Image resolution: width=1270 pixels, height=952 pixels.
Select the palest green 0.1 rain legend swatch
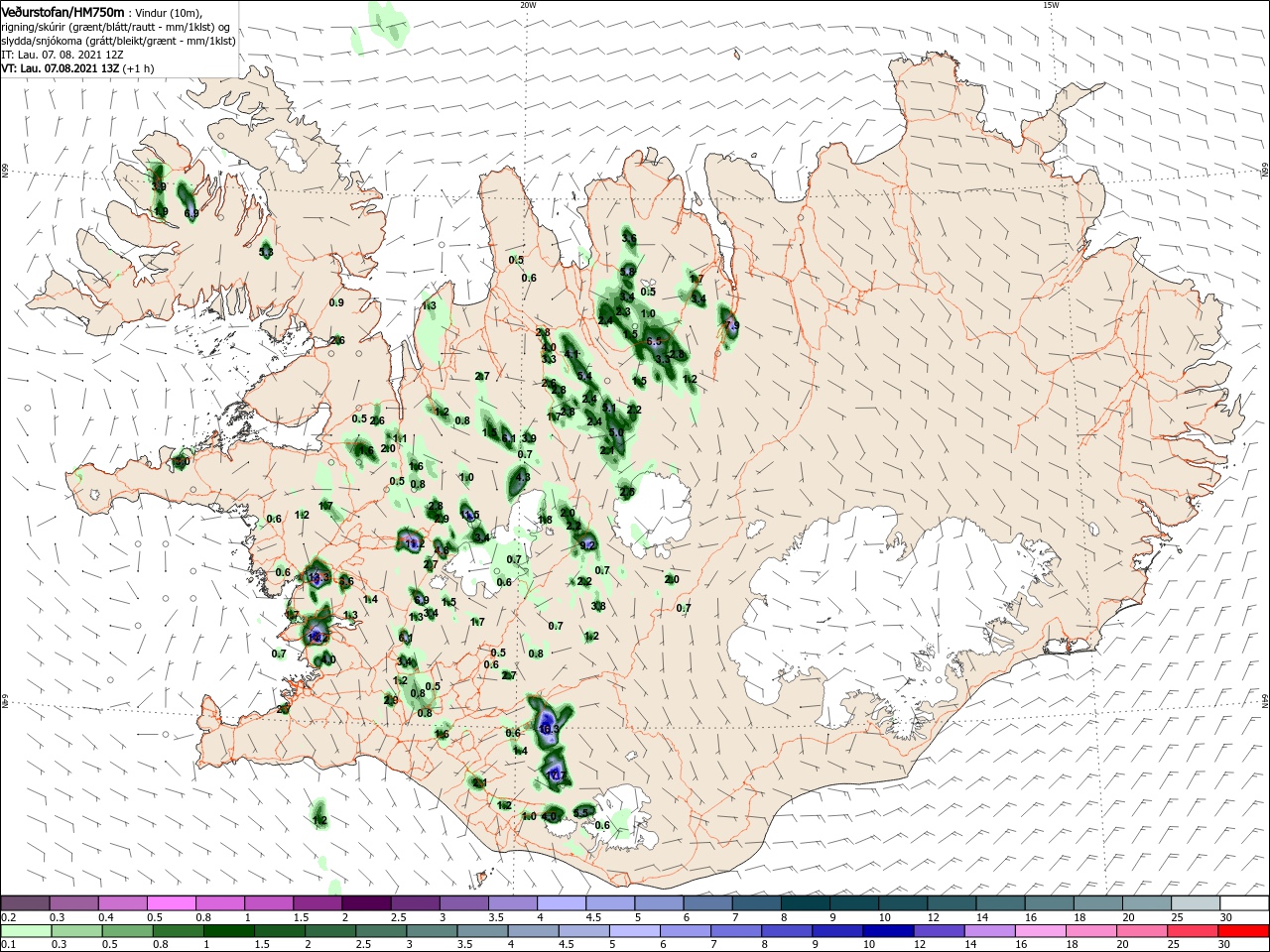25,931
